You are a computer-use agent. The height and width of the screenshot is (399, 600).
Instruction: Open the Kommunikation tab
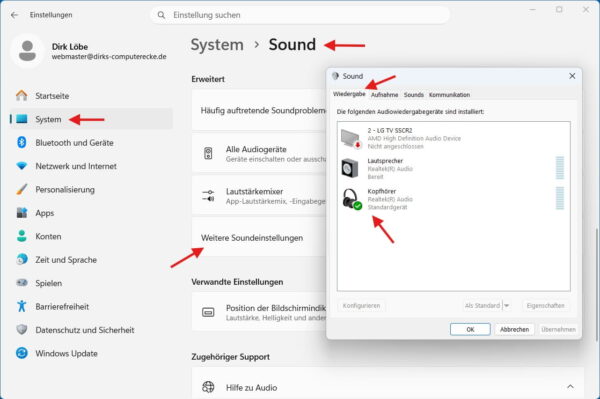[449, 95]
